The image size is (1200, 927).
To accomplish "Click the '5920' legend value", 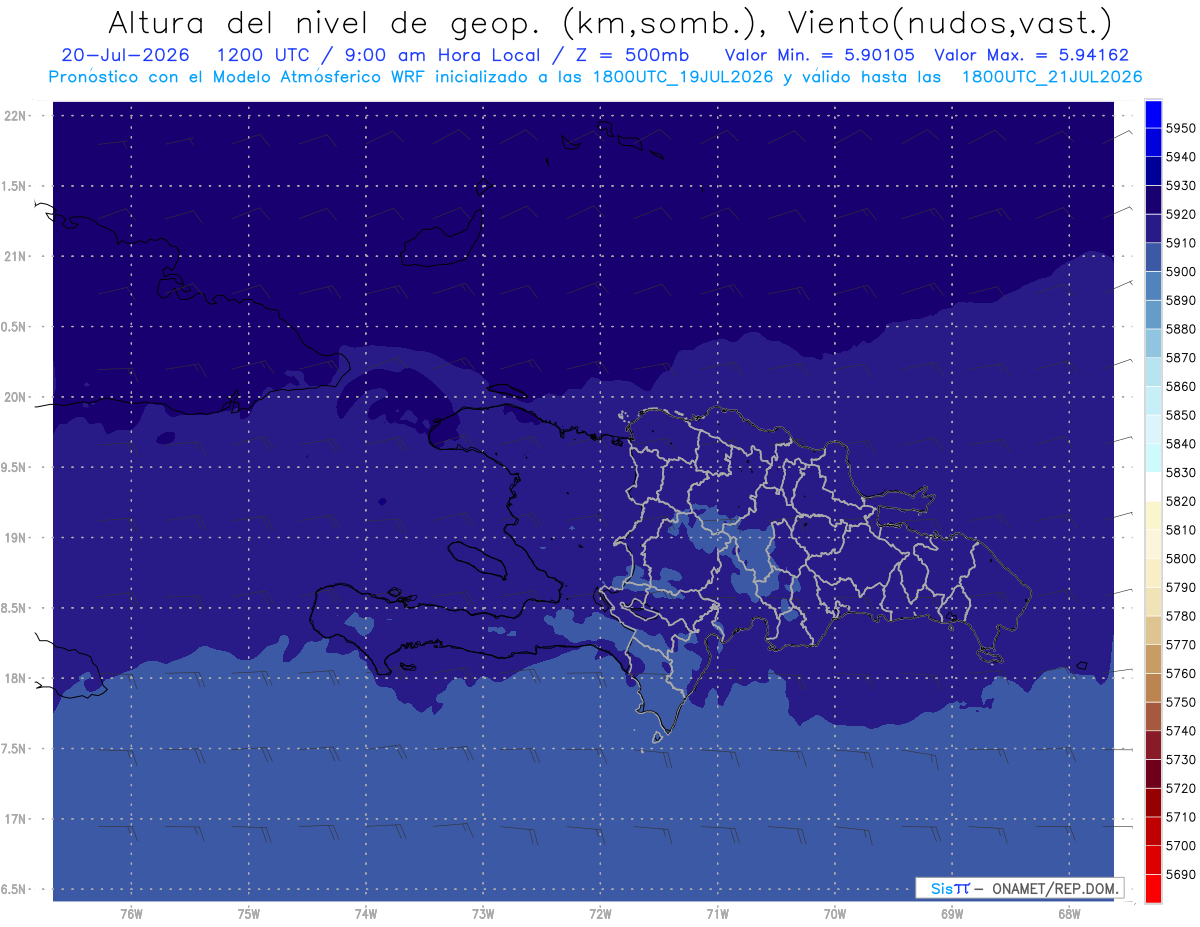I will [x=1181, y=214].
